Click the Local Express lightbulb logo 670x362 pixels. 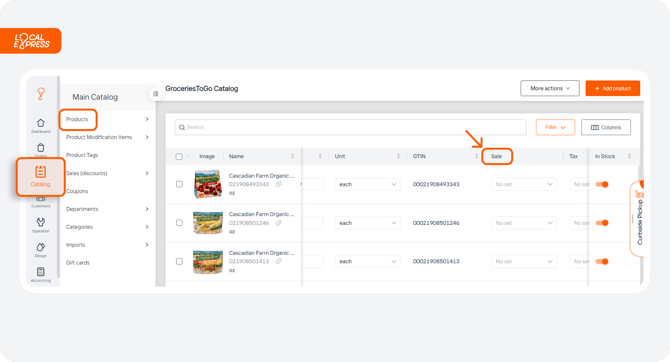pos(41,94)
